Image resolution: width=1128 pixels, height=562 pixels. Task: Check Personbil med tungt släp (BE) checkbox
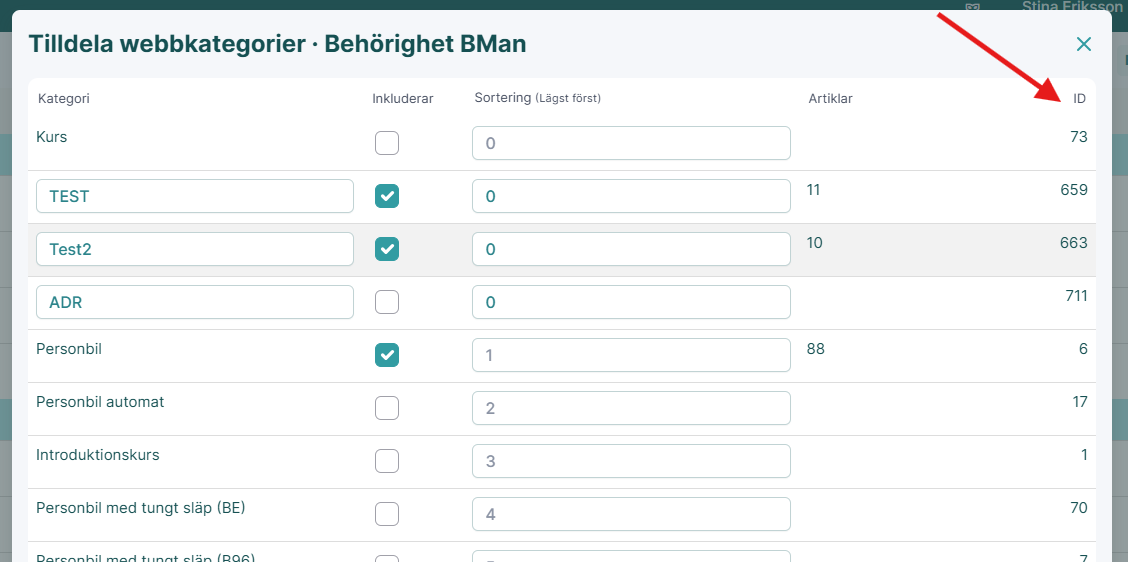tap(387, 514)
